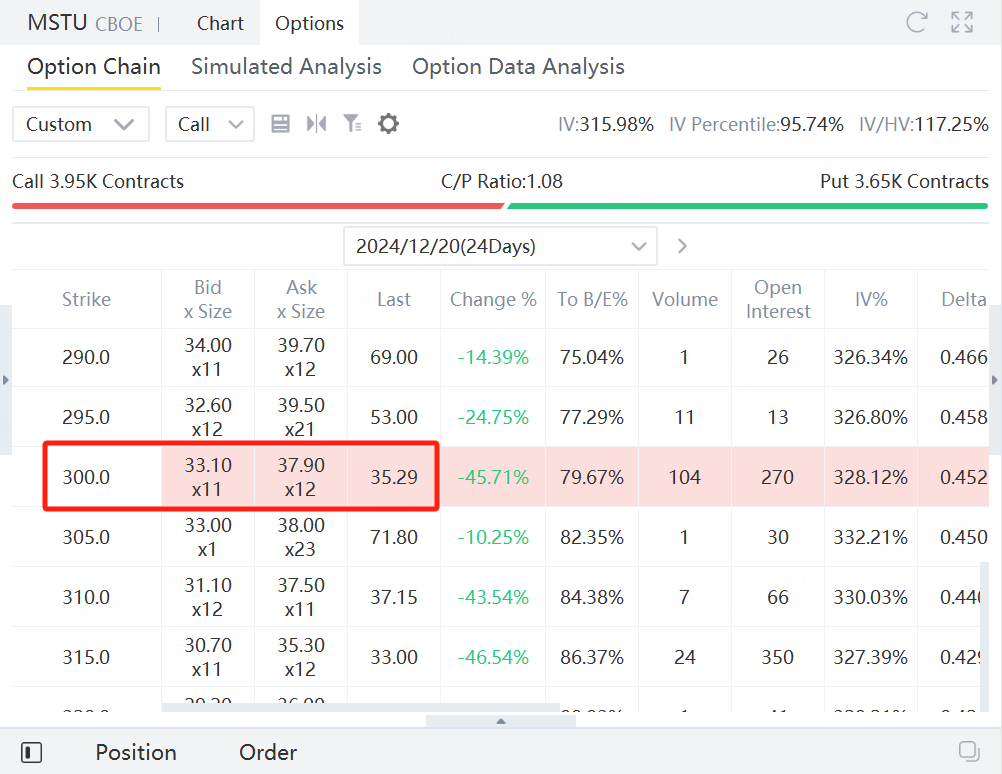Open the Call option type dropdown

click(x=210, y=124)
